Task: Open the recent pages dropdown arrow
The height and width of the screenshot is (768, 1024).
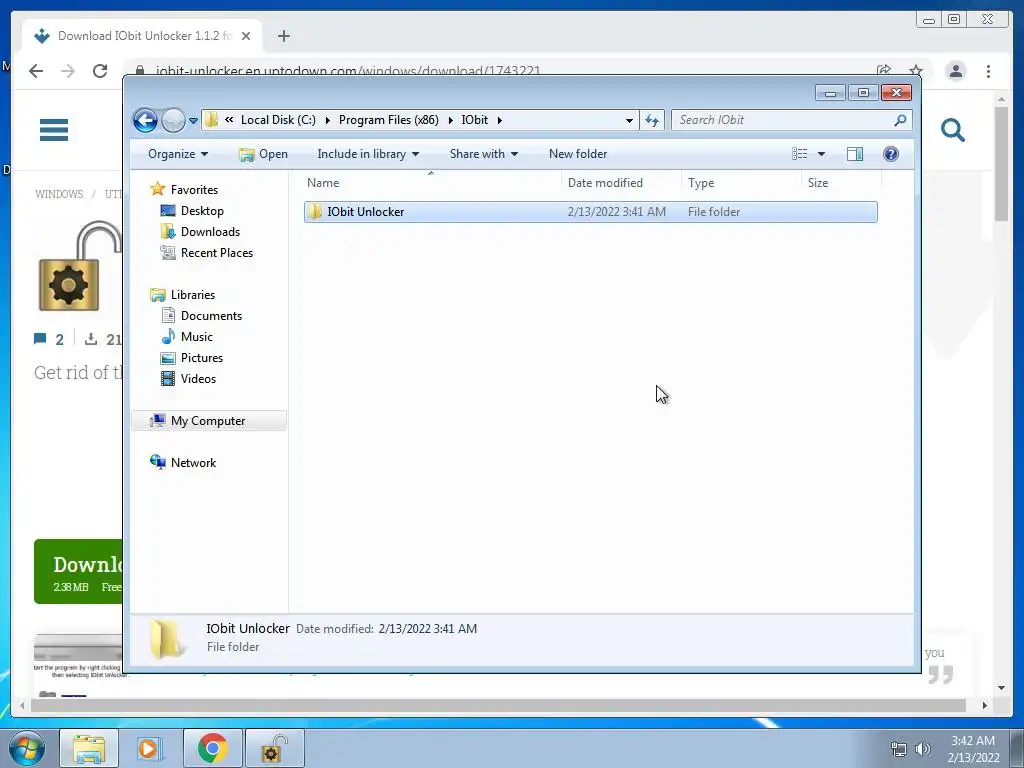Action: [x=193, y=121]
